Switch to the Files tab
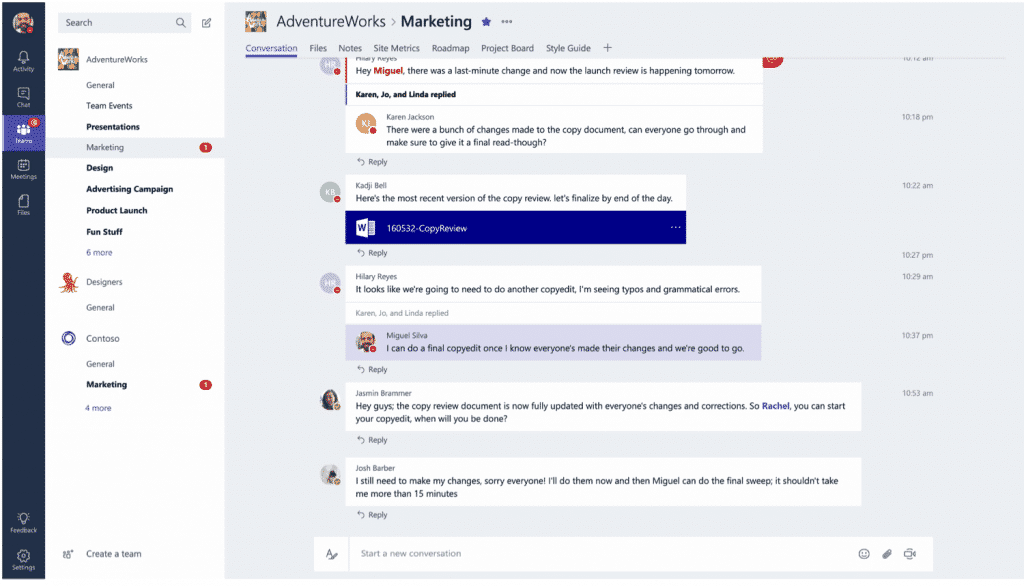Image resolution: width=1024 pixels, height=587 pixels. tap(318, 48)
